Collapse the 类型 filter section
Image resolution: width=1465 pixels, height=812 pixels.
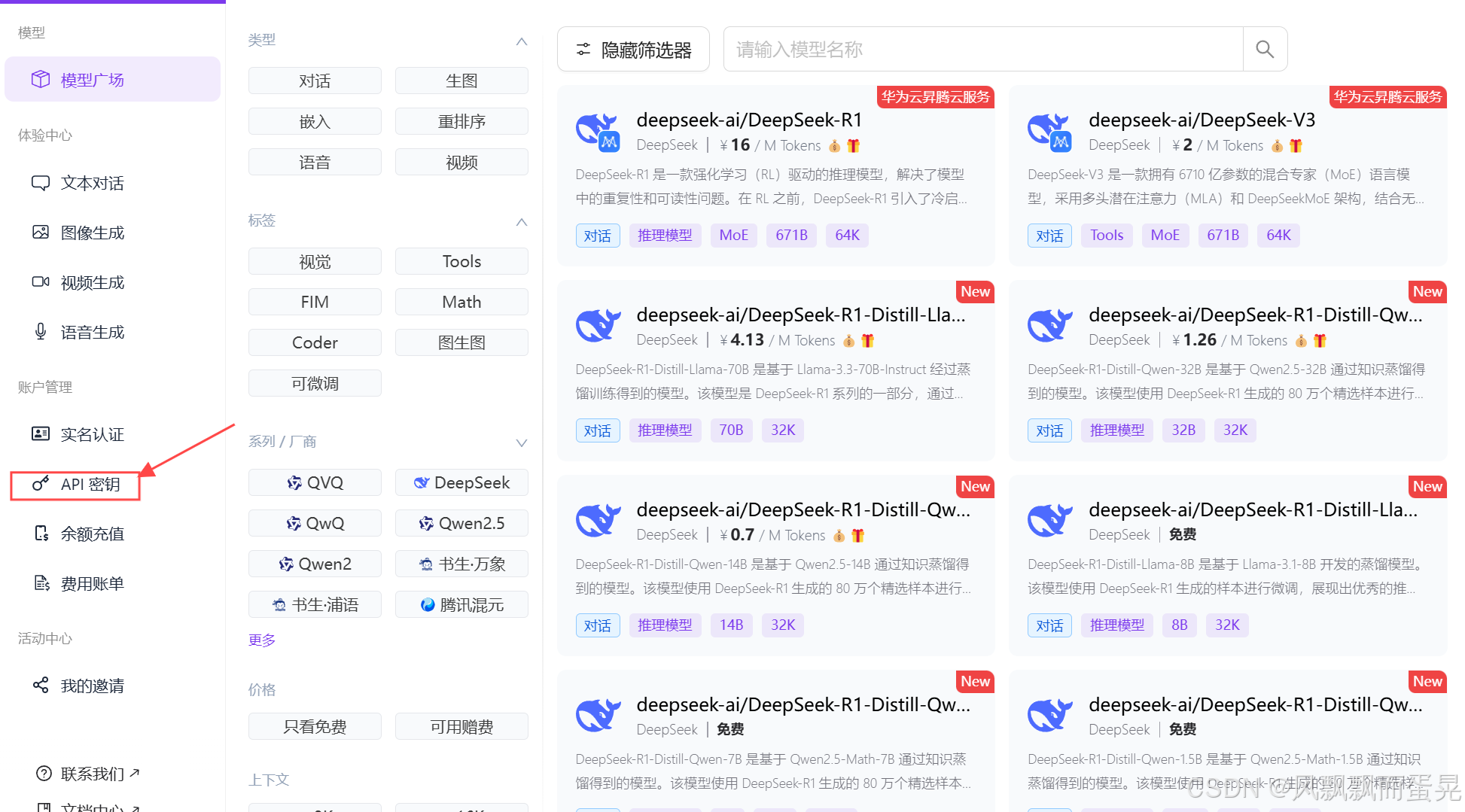point(521,41)
